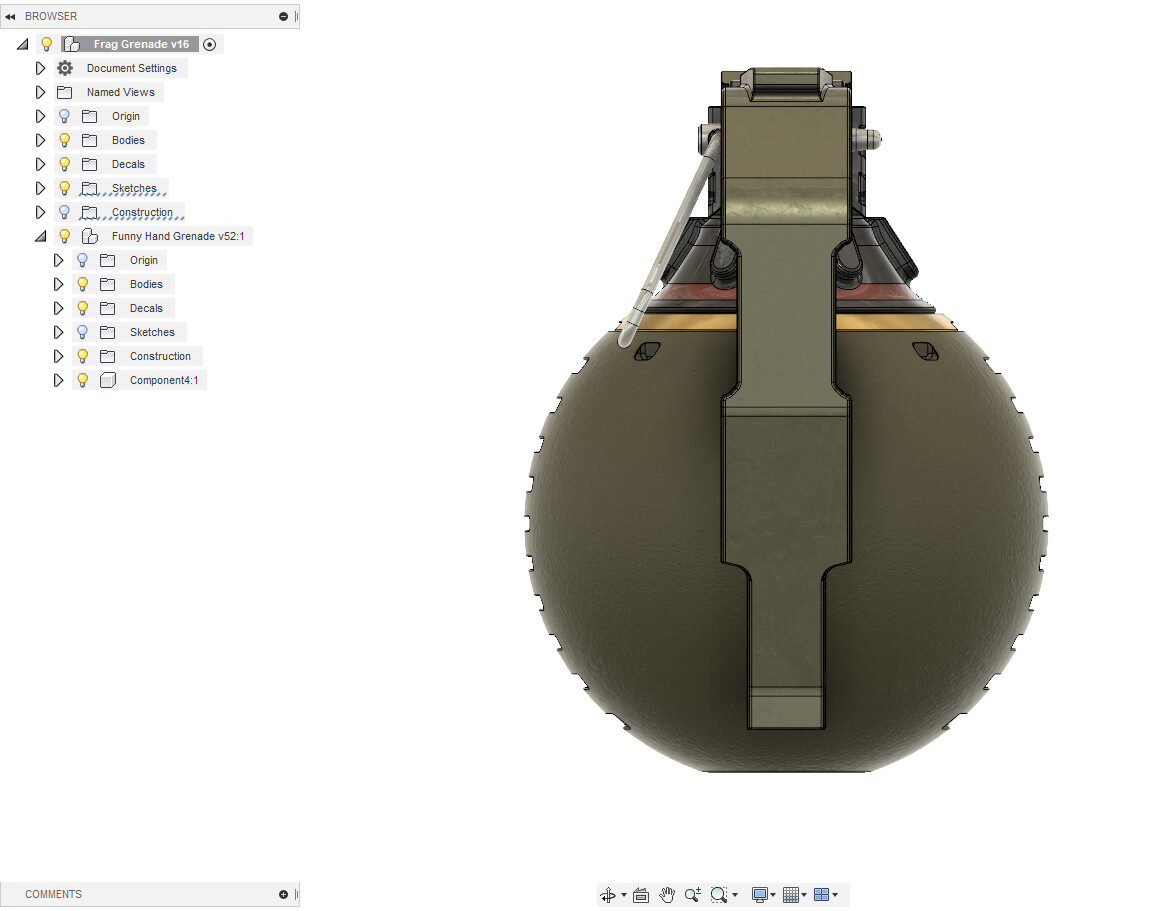Activate the Pan tool
1166x911 pixels.
click(x=667, y=895)
